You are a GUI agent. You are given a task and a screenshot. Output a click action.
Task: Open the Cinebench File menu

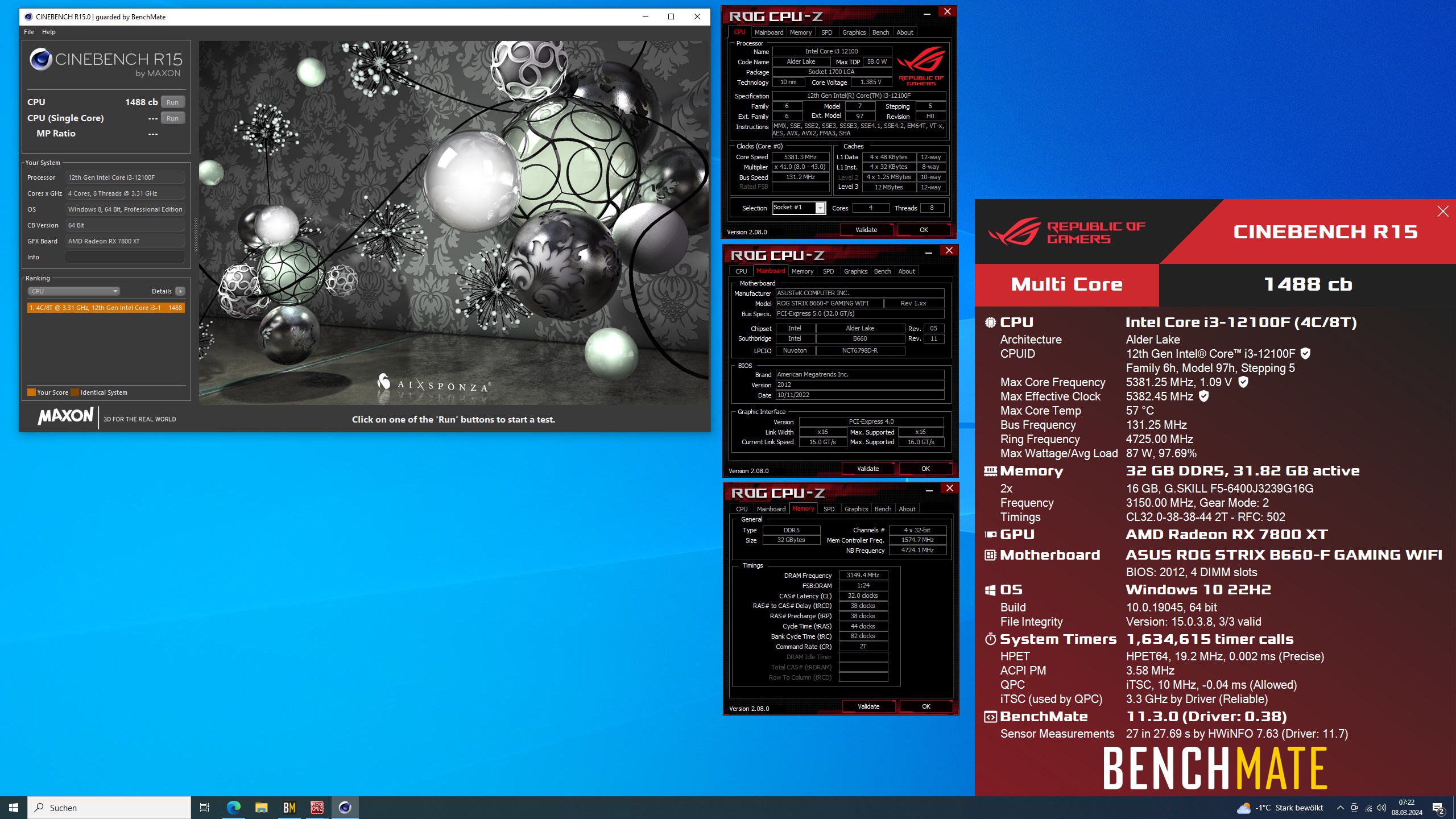(x=29, y=32)
